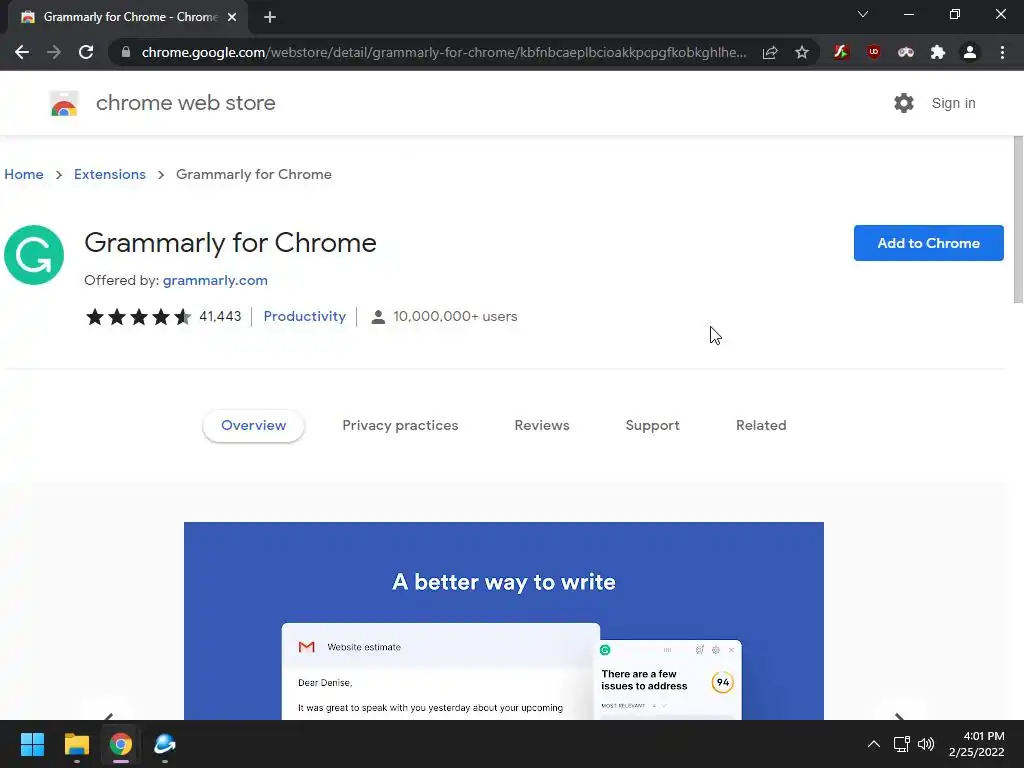
Task: Open the Windows Start menu
Action: point(32,744)
